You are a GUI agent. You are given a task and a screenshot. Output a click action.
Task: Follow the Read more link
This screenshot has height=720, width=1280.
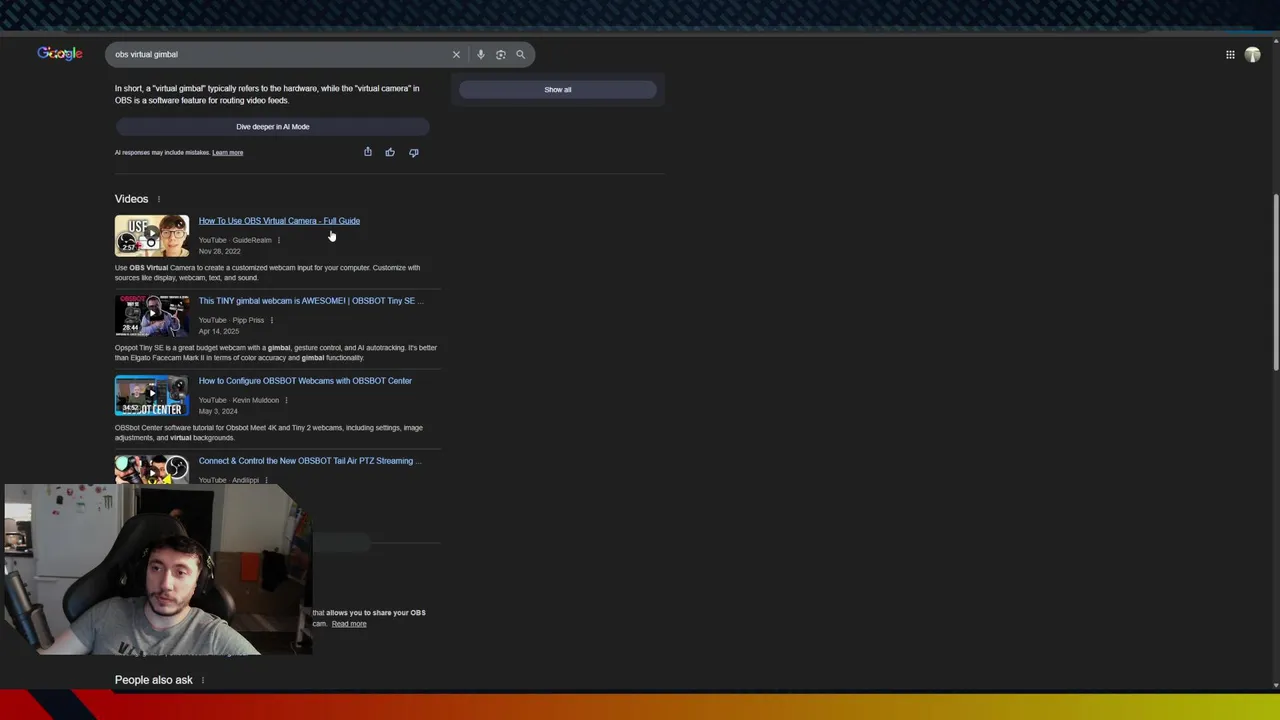tap(349, 624)
